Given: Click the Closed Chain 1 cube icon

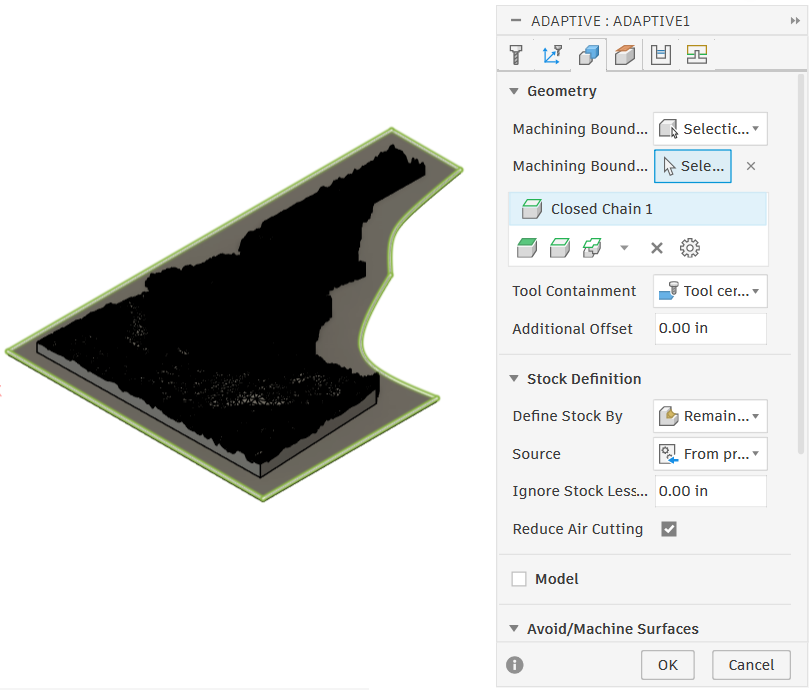Looking at the screenshot, I should pyautogui.click(x=532, y=209).
